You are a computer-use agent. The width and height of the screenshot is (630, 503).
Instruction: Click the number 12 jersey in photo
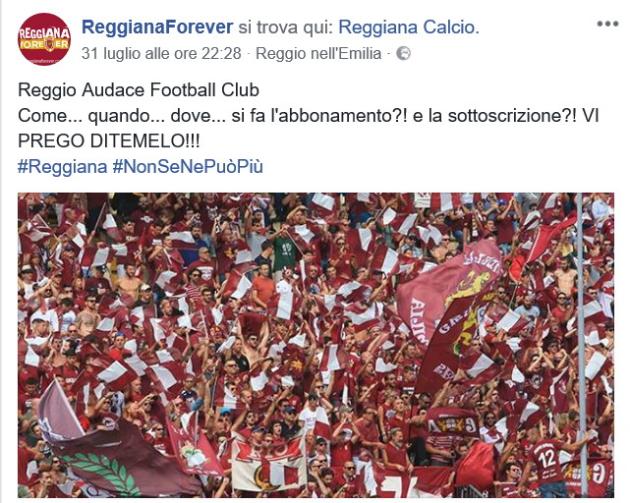[546, 460]
